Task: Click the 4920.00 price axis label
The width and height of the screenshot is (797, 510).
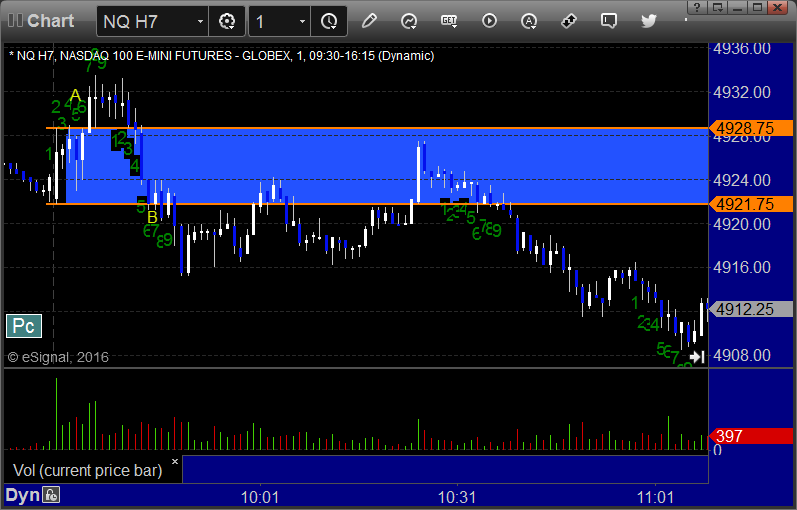Action: [742, 224]
